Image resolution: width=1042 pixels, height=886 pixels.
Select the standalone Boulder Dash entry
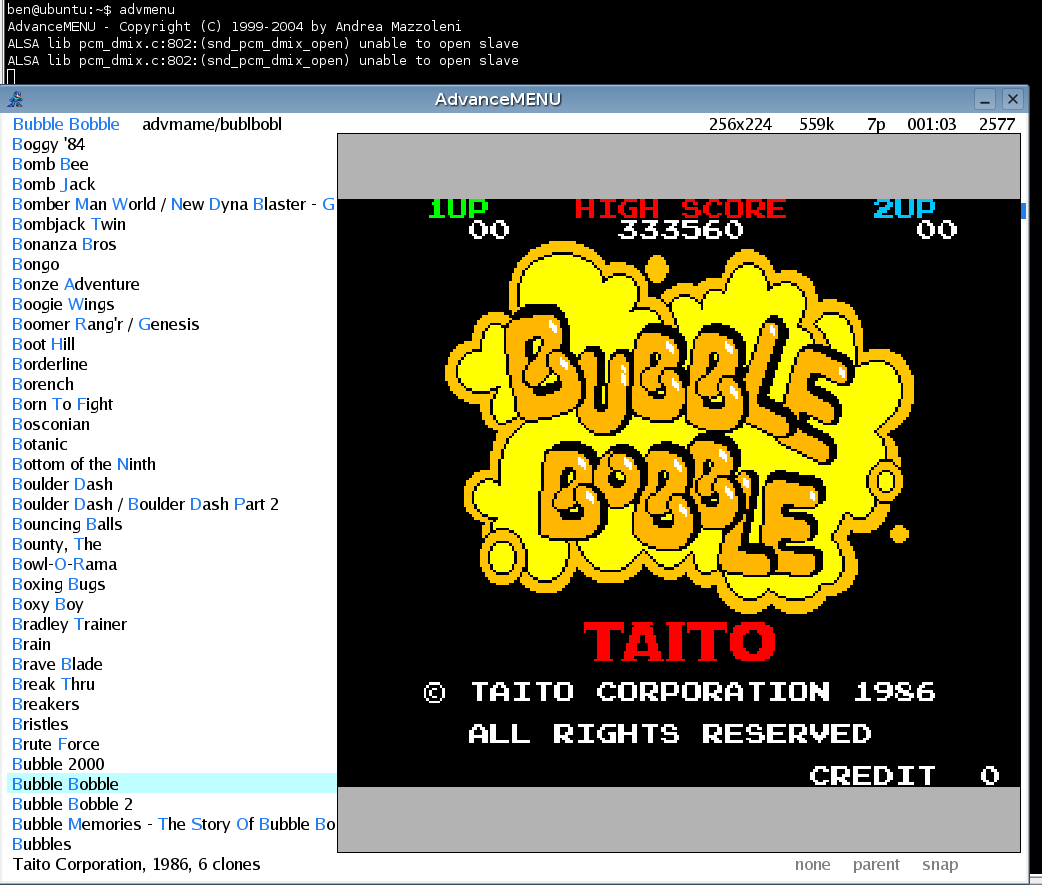pyautogui.click(x=62, y=484)
